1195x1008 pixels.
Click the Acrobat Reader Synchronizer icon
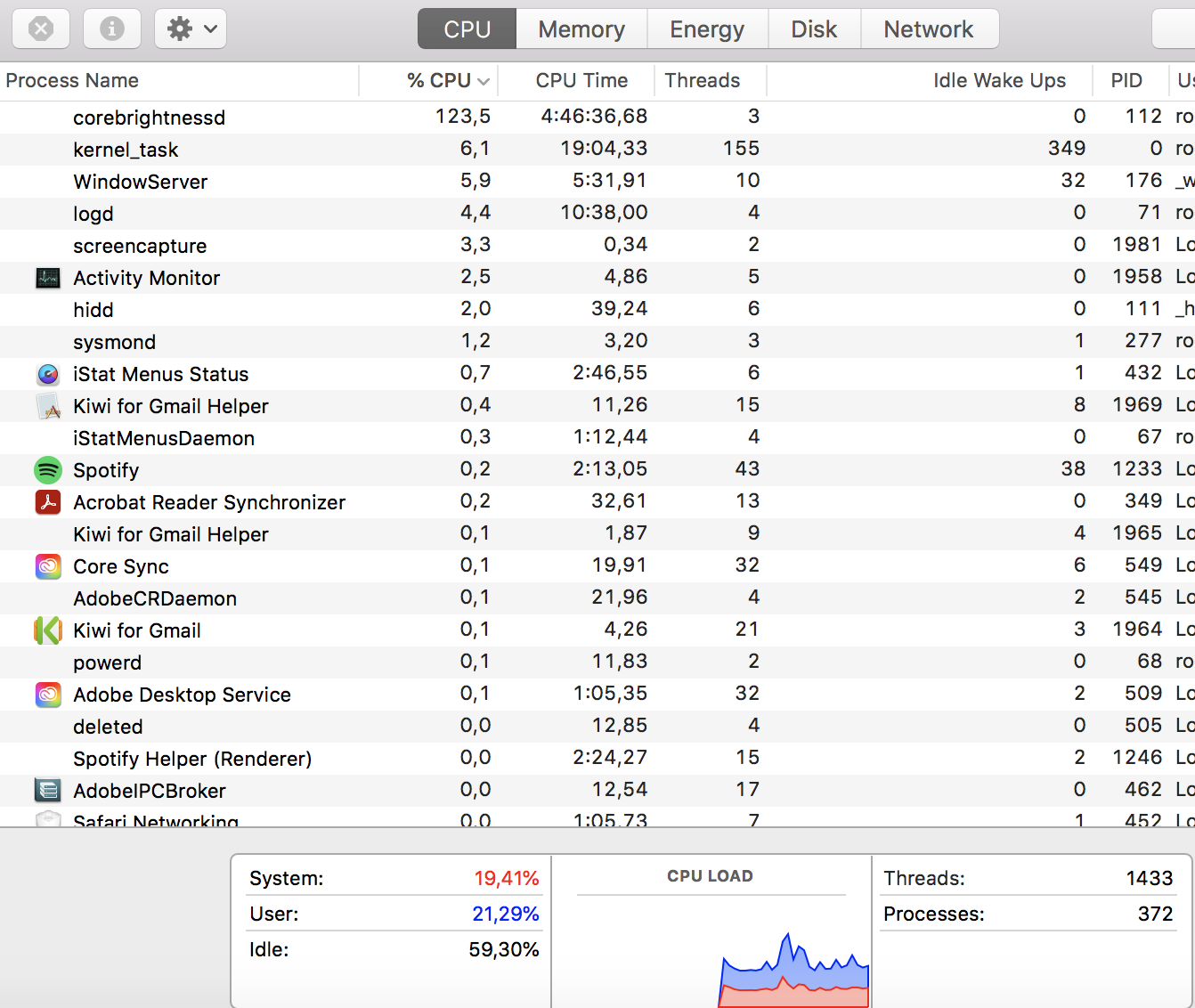[48, 502]
